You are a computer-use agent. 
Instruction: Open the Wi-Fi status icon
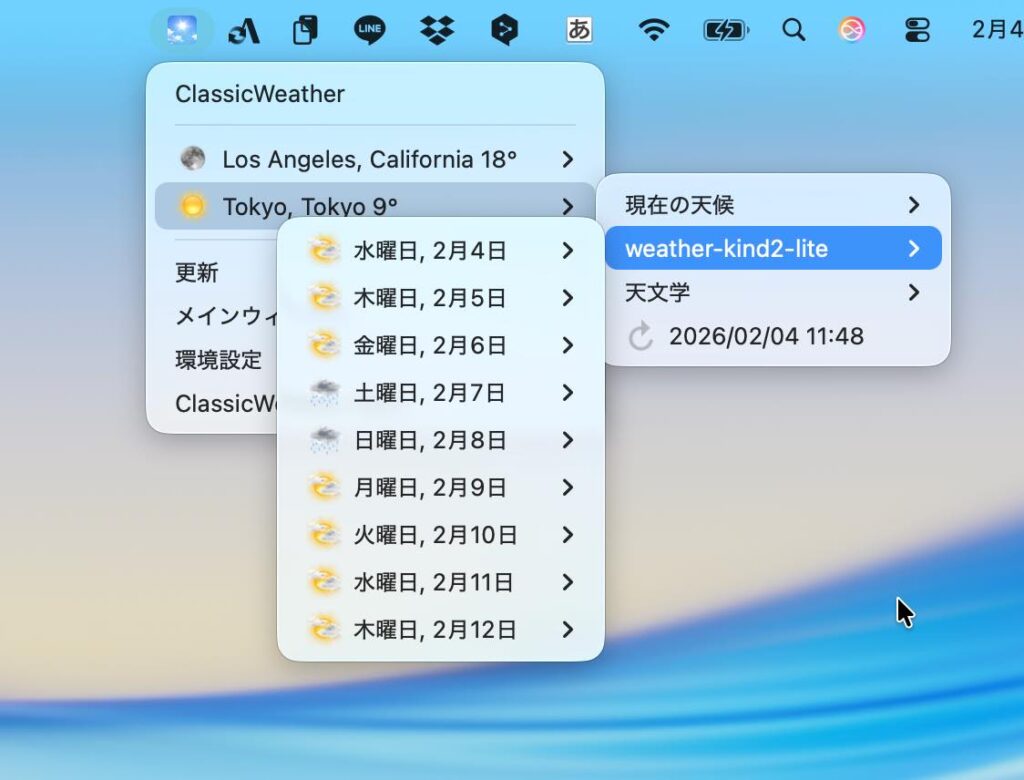click(653, 30)
